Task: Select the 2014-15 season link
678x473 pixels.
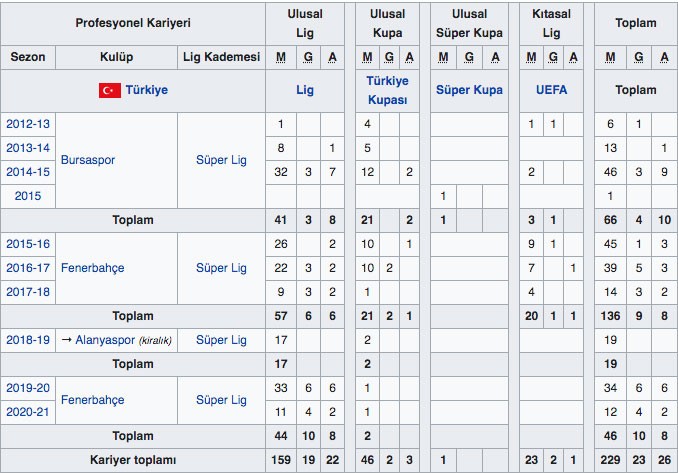Action: tap(28, 172)
